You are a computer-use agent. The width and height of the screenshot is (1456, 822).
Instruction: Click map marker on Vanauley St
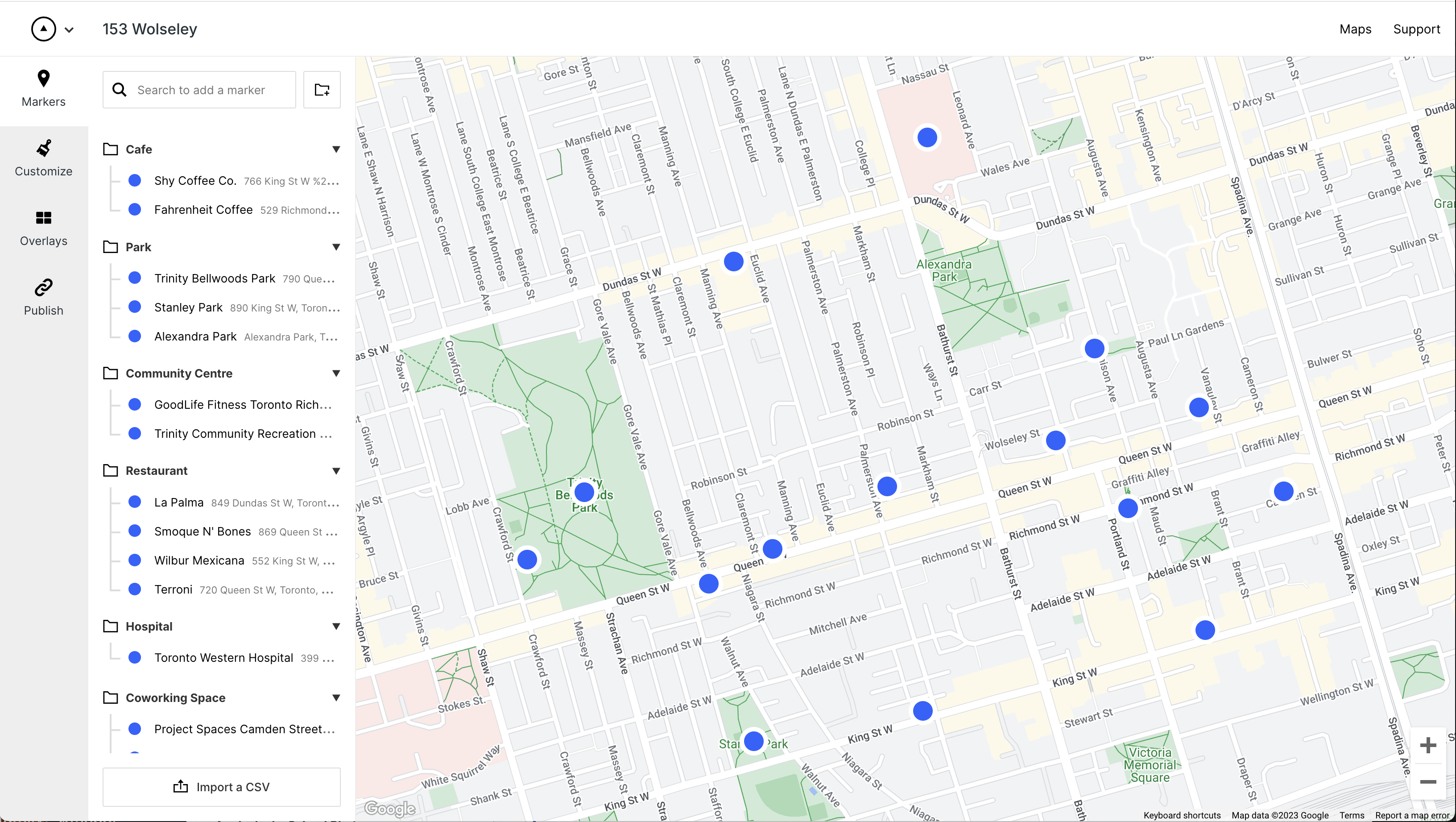point(1199,407)
